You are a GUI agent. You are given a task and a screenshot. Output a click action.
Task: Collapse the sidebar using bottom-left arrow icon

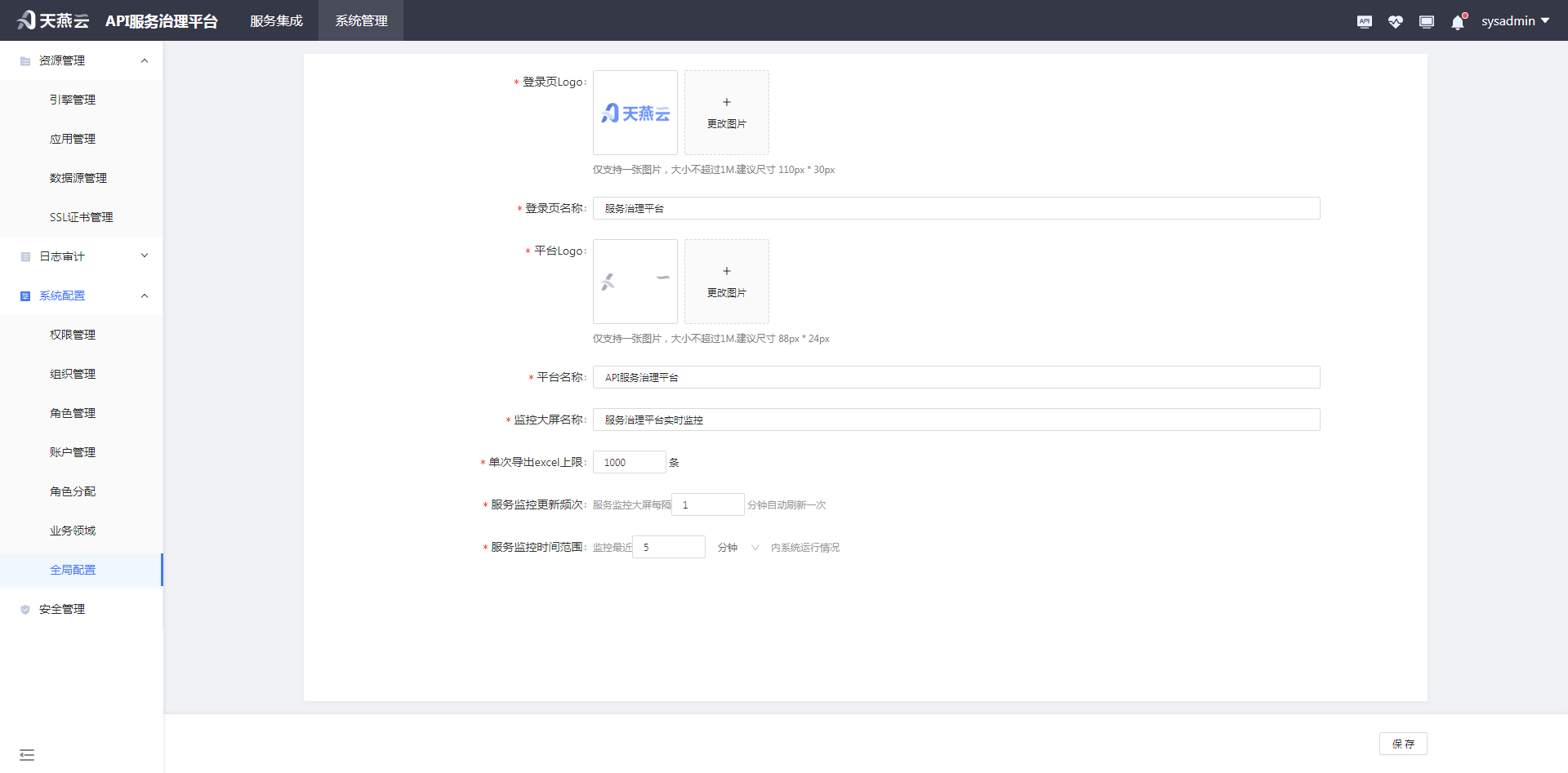click(x=27, y=754)
